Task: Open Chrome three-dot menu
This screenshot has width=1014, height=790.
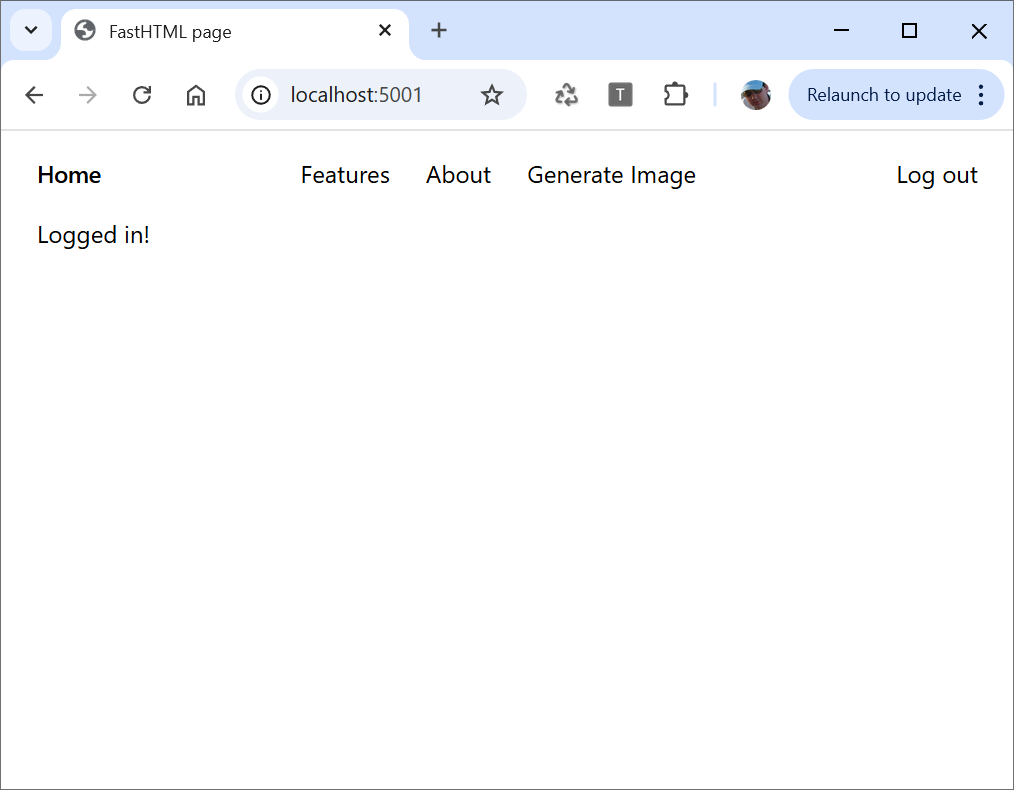Action: tap(981, 95)
